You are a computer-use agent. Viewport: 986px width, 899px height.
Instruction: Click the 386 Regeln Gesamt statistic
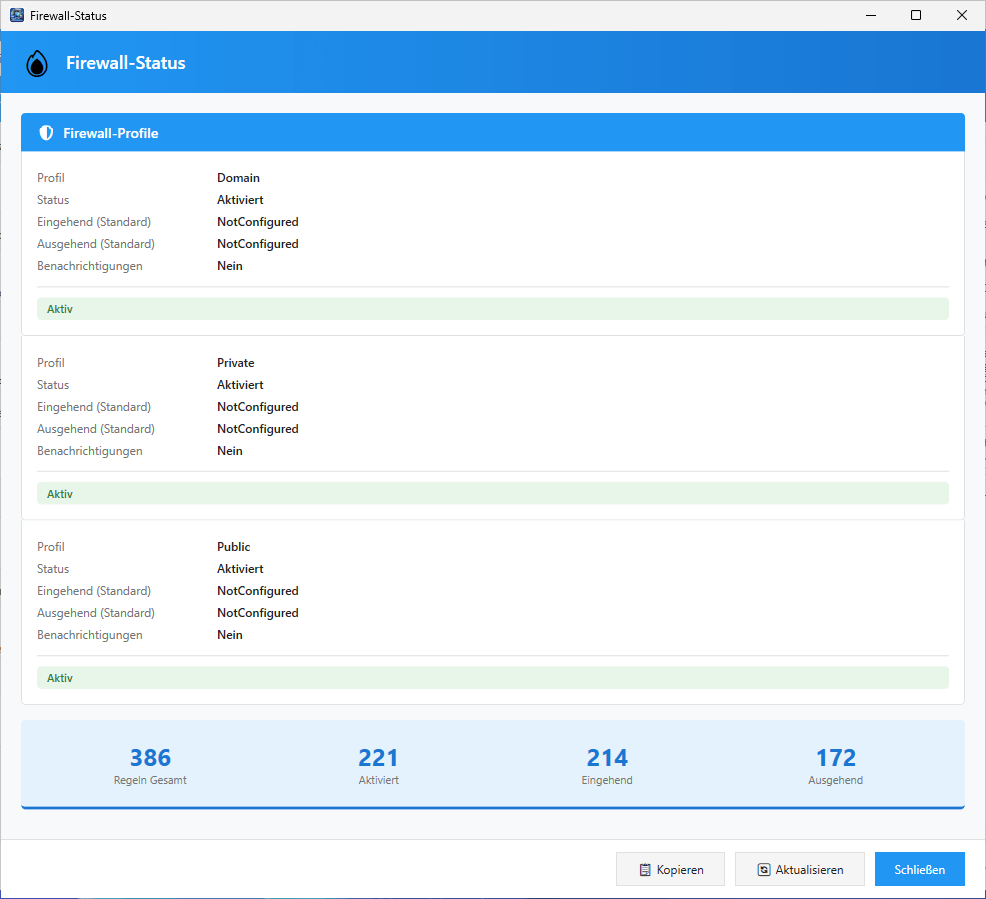pos(150,765)
